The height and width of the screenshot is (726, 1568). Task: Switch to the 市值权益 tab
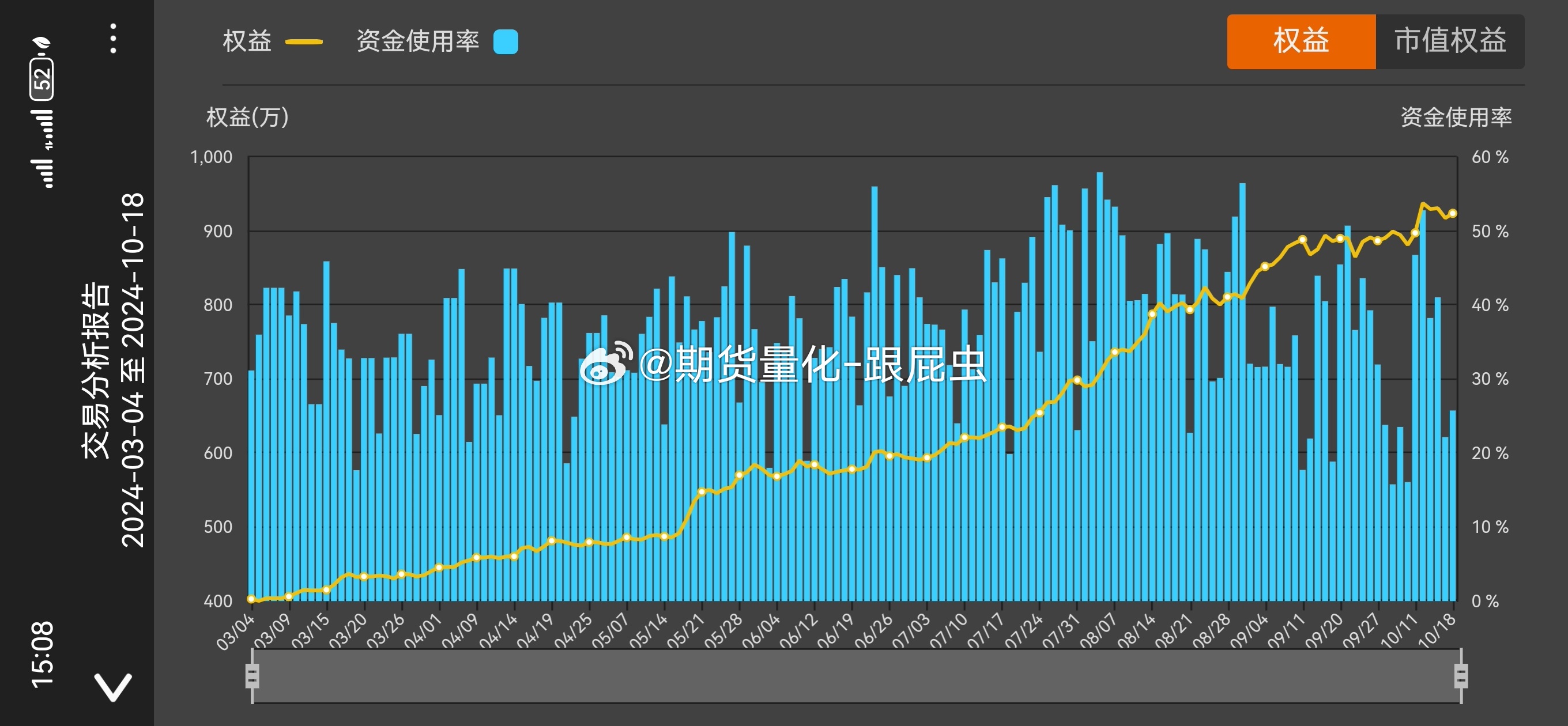(1450, 41)
